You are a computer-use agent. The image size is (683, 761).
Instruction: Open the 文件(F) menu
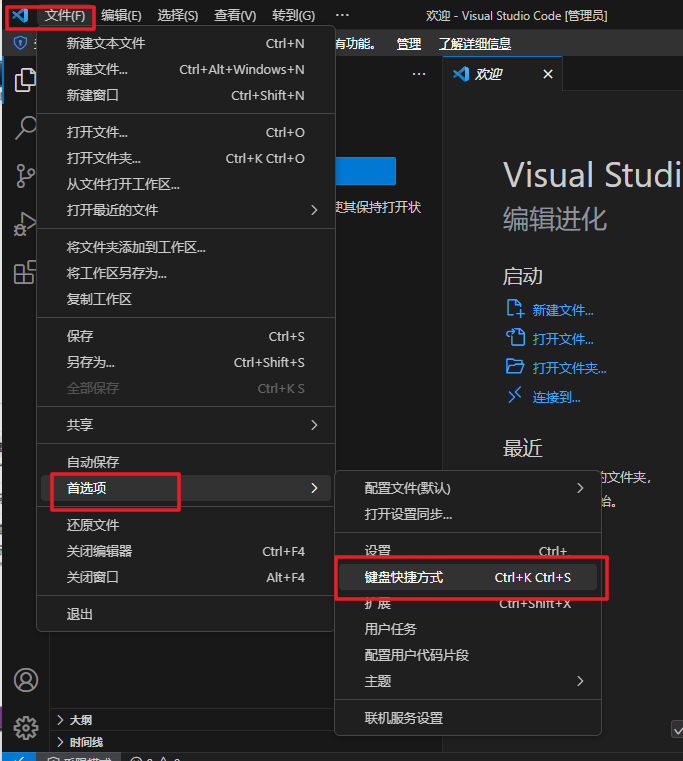coord(65,16)
